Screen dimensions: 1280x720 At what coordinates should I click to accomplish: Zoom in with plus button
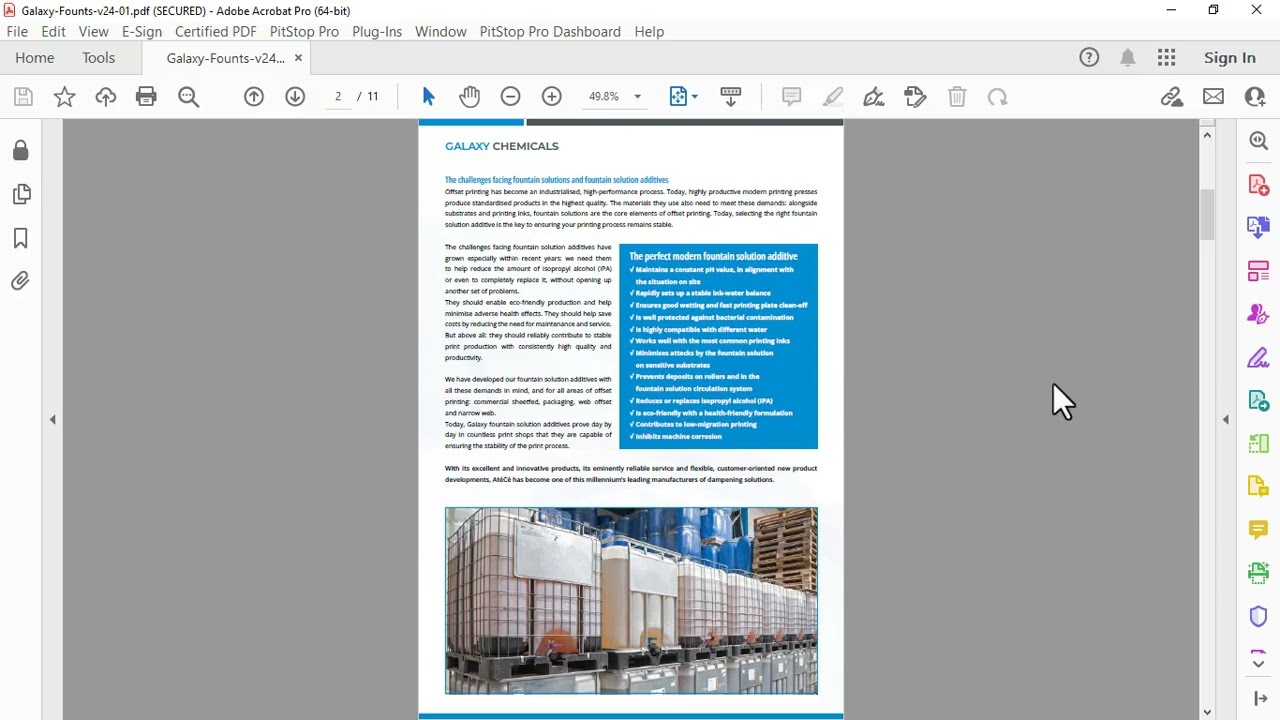point(551,97)
